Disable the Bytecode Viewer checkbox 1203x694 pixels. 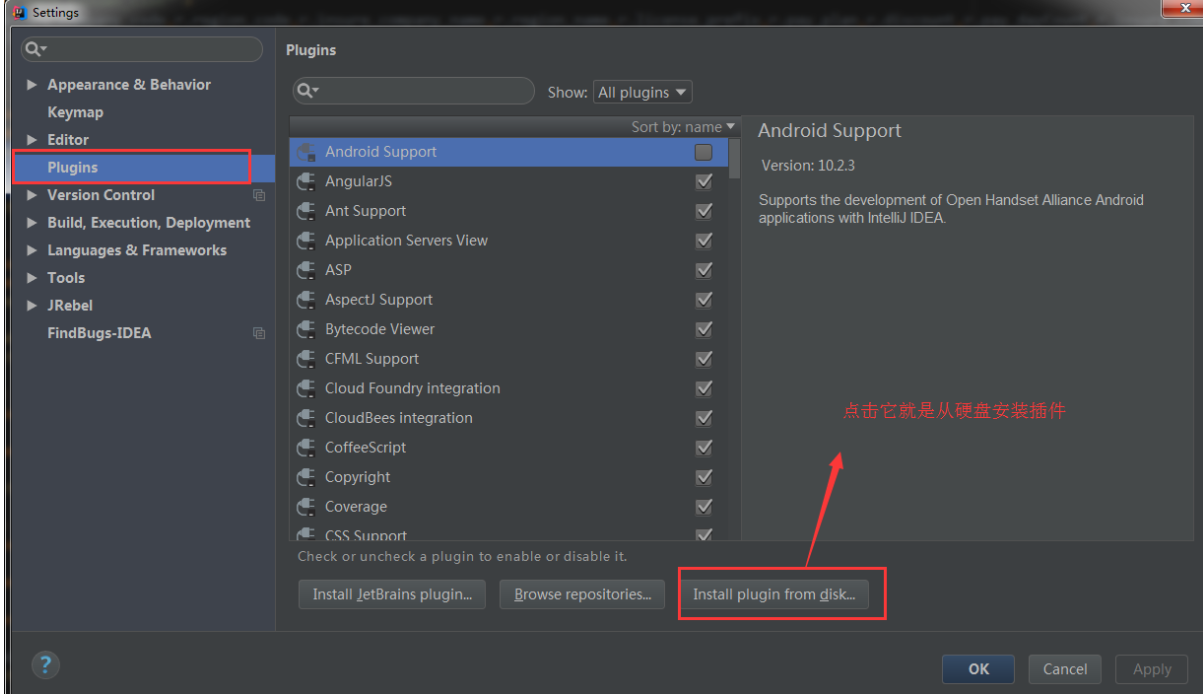pos(704,329)
